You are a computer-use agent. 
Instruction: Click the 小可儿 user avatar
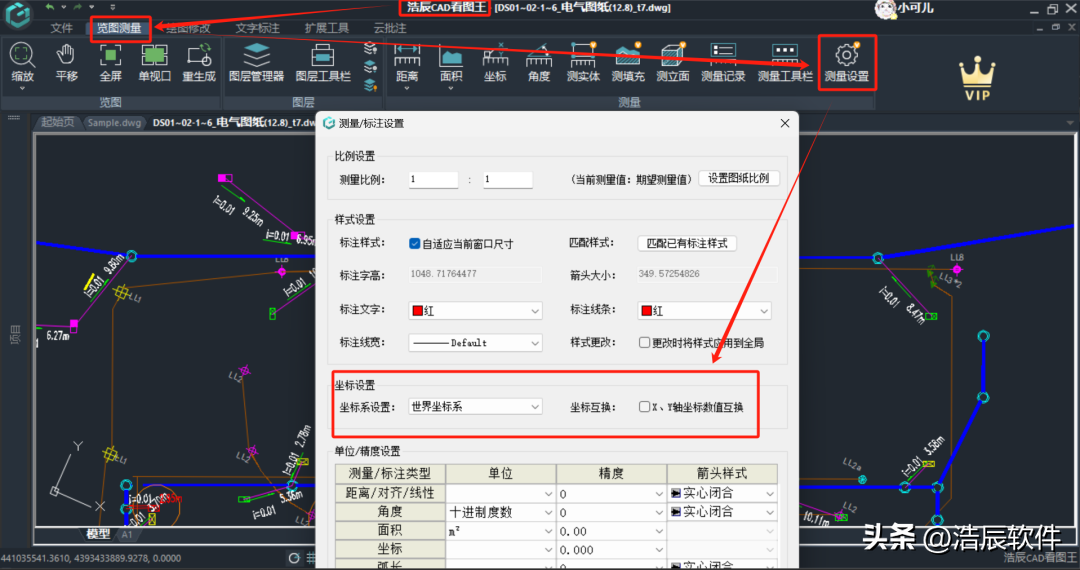point(884,8)
